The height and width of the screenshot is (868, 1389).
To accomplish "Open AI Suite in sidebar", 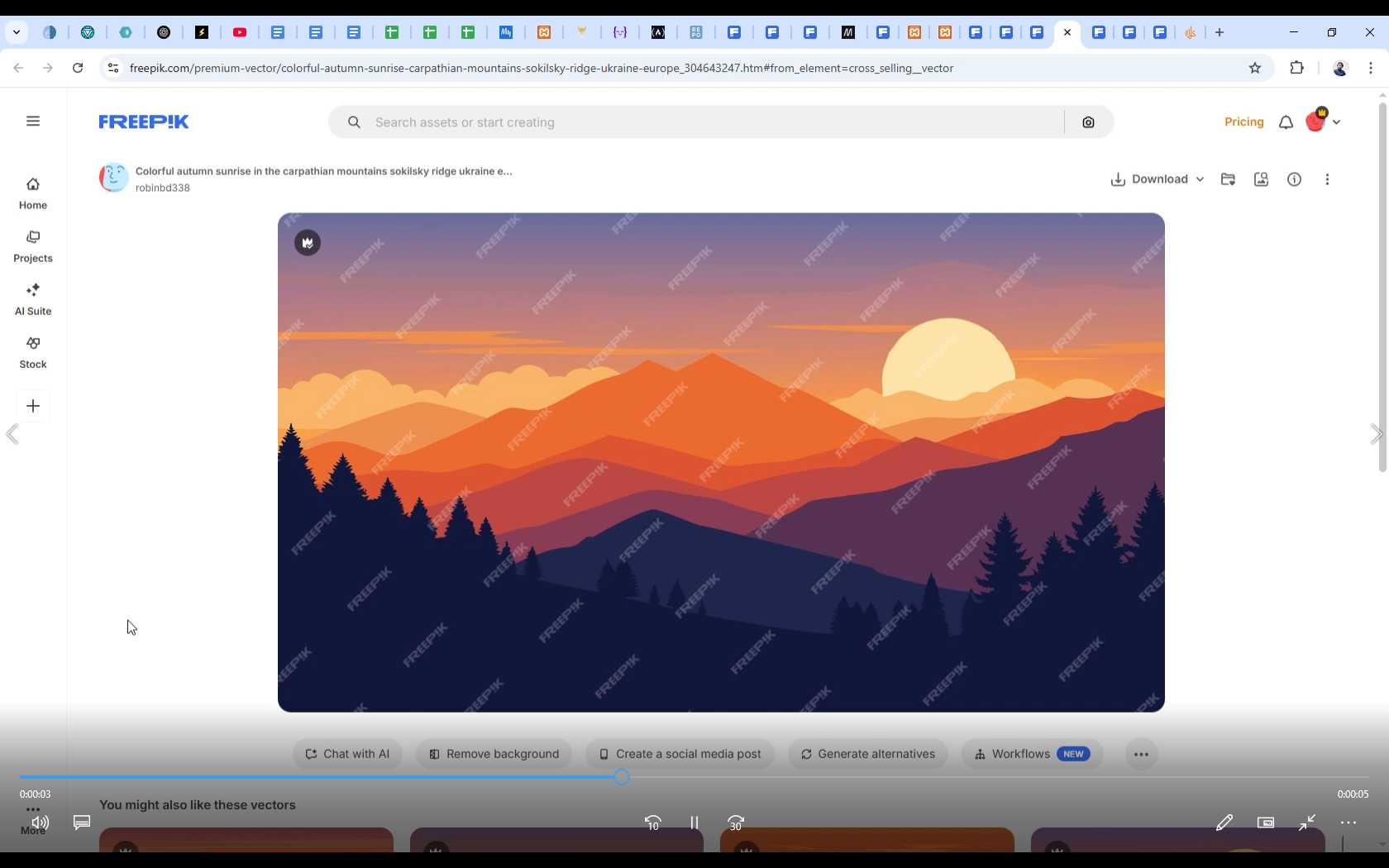I will tap(33, 299).
